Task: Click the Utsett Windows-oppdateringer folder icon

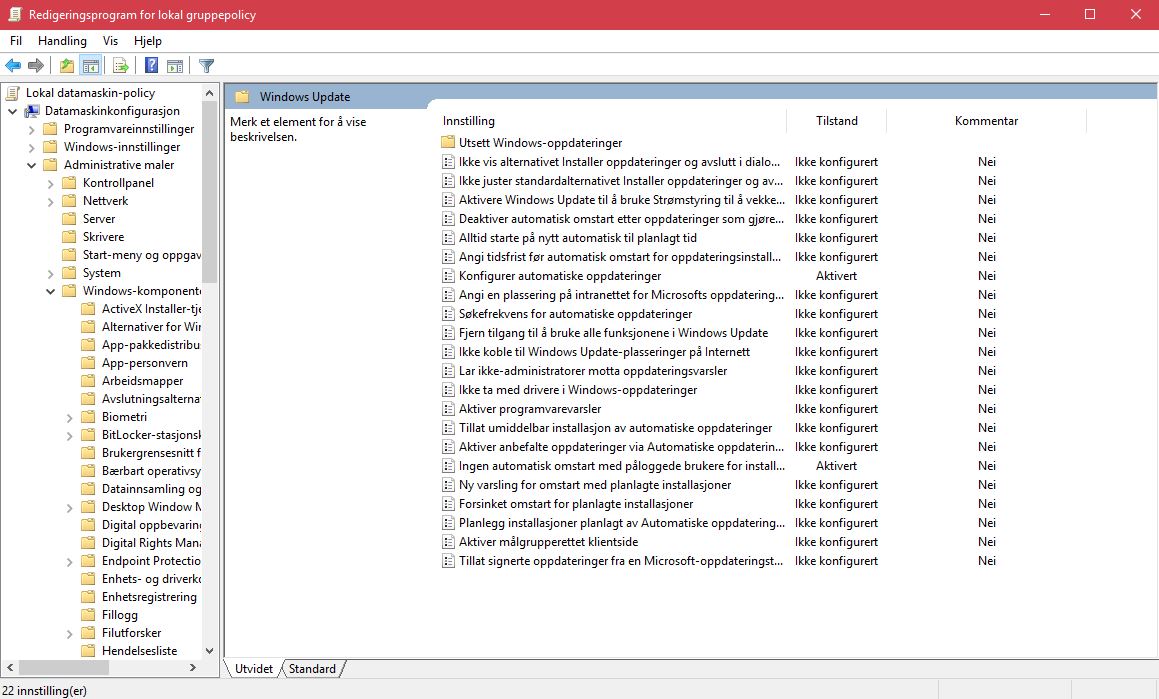Action: click(x=448, y=143)
